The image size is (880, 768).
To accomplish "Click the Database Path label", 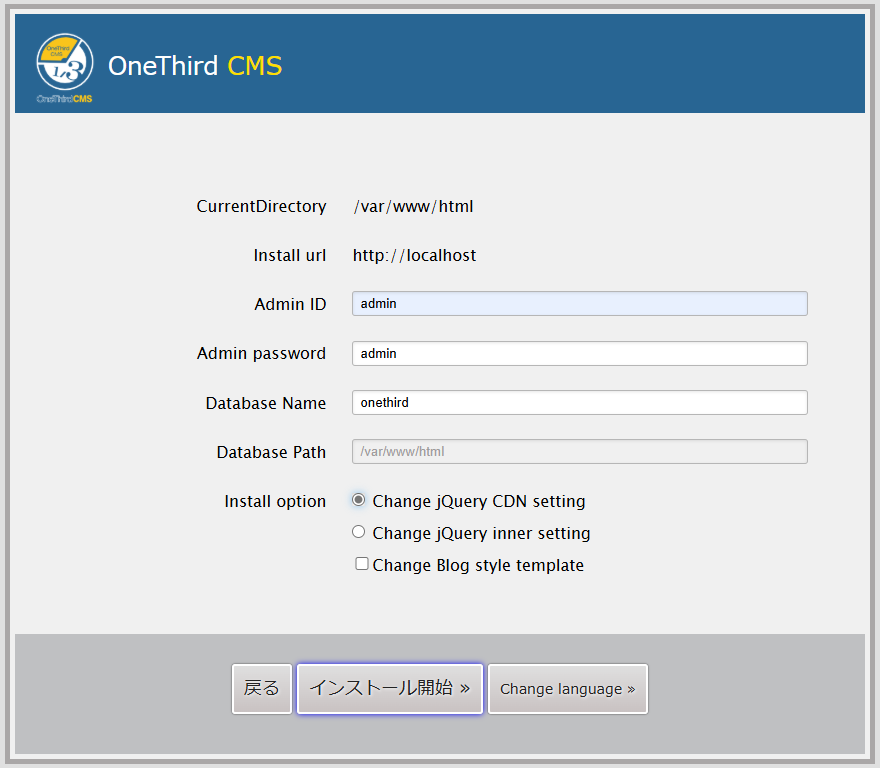I will [x=271, y=452].
